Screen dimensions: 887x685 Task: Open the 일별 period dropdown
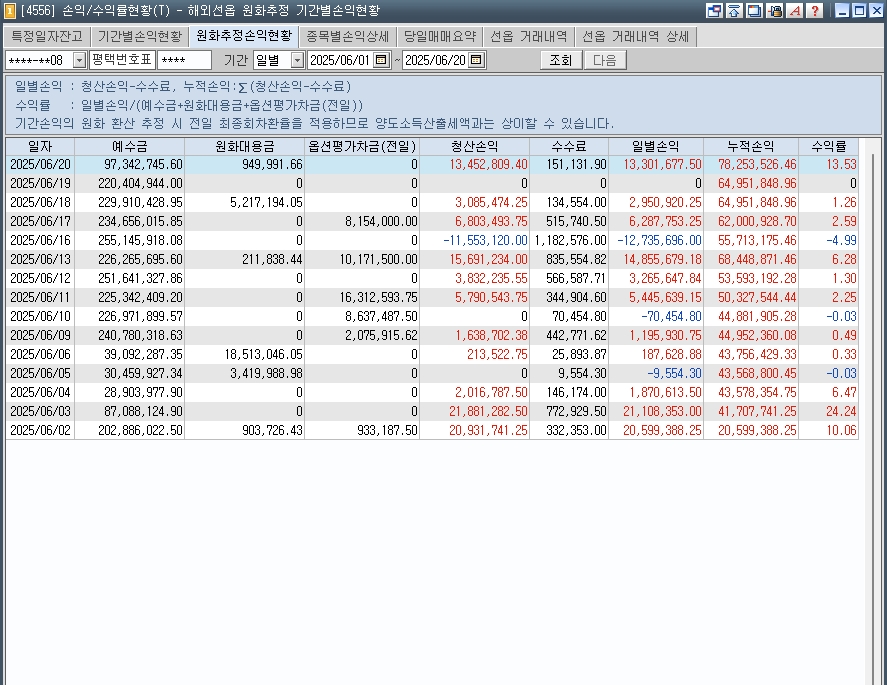[297, 60]
